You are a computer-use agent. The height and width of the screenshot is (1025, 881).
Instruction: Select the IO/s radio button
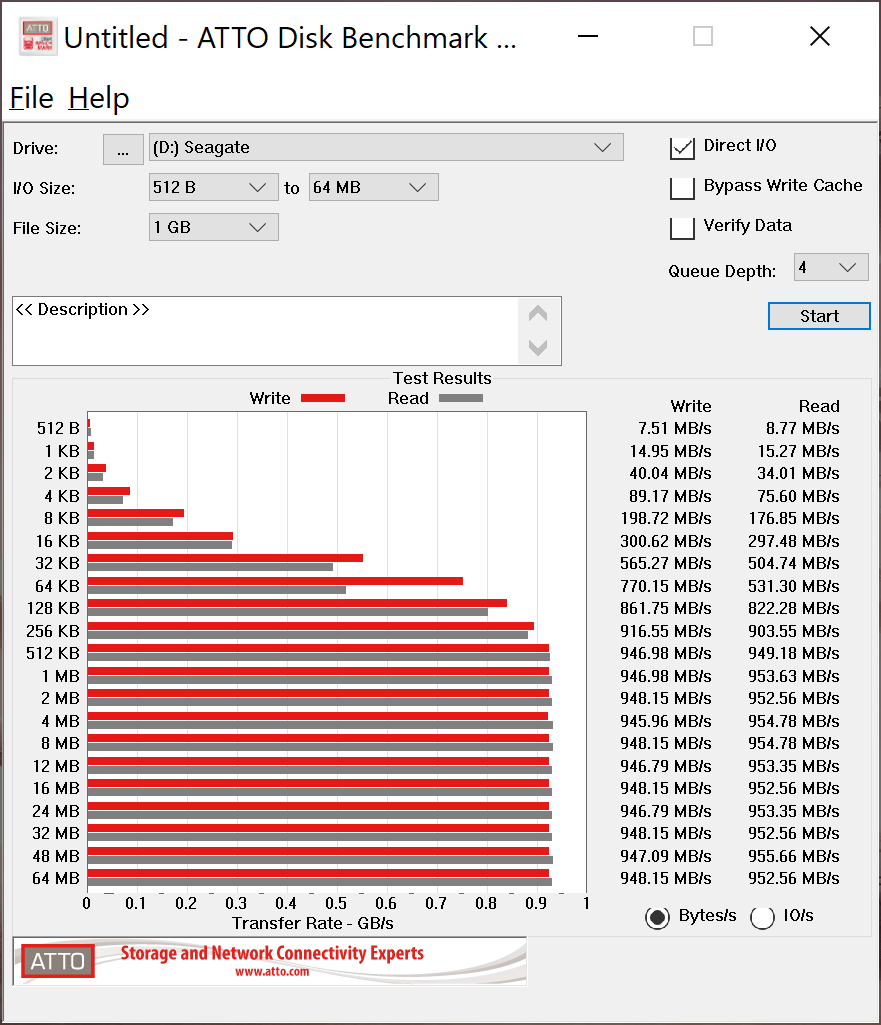point(762,918)
